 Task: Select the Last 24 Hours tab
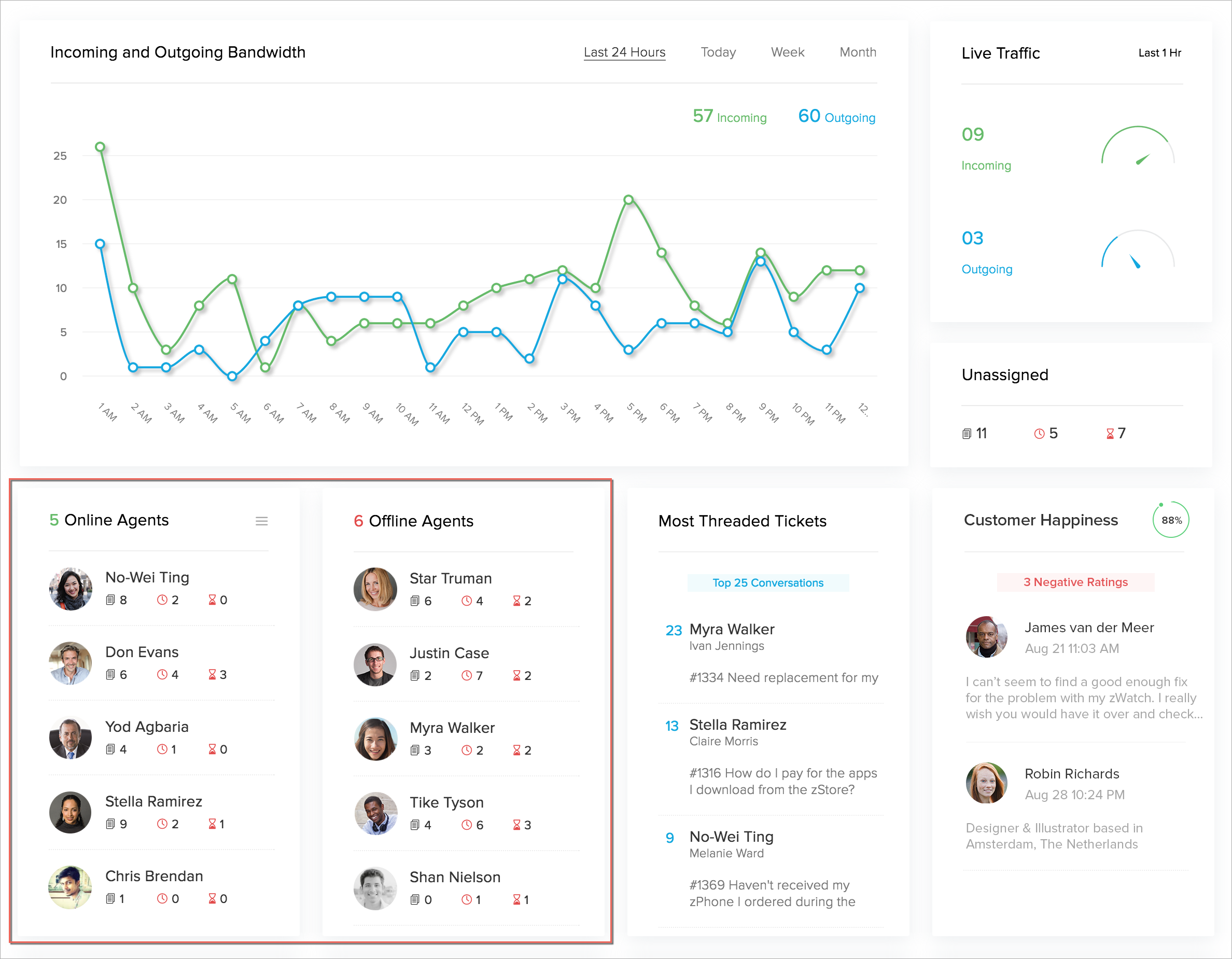pos(624,52)
